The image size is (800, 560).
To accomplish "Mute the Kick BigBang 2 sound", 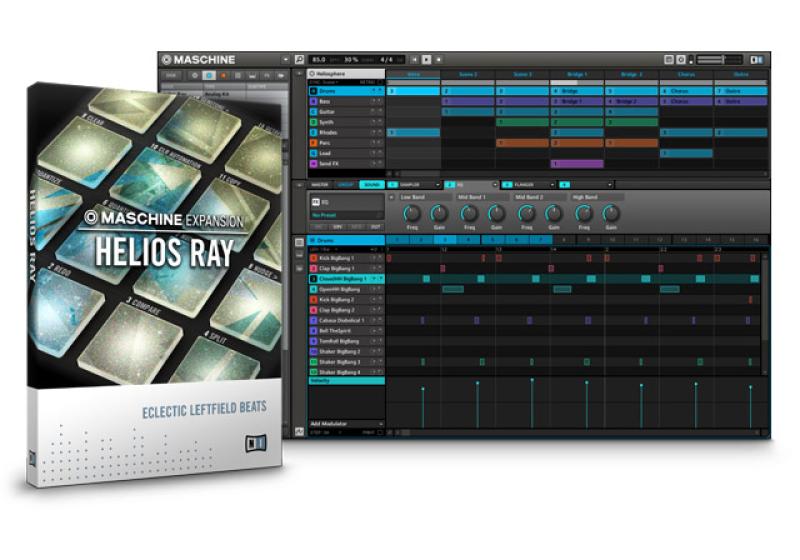I will pos(373,300).
